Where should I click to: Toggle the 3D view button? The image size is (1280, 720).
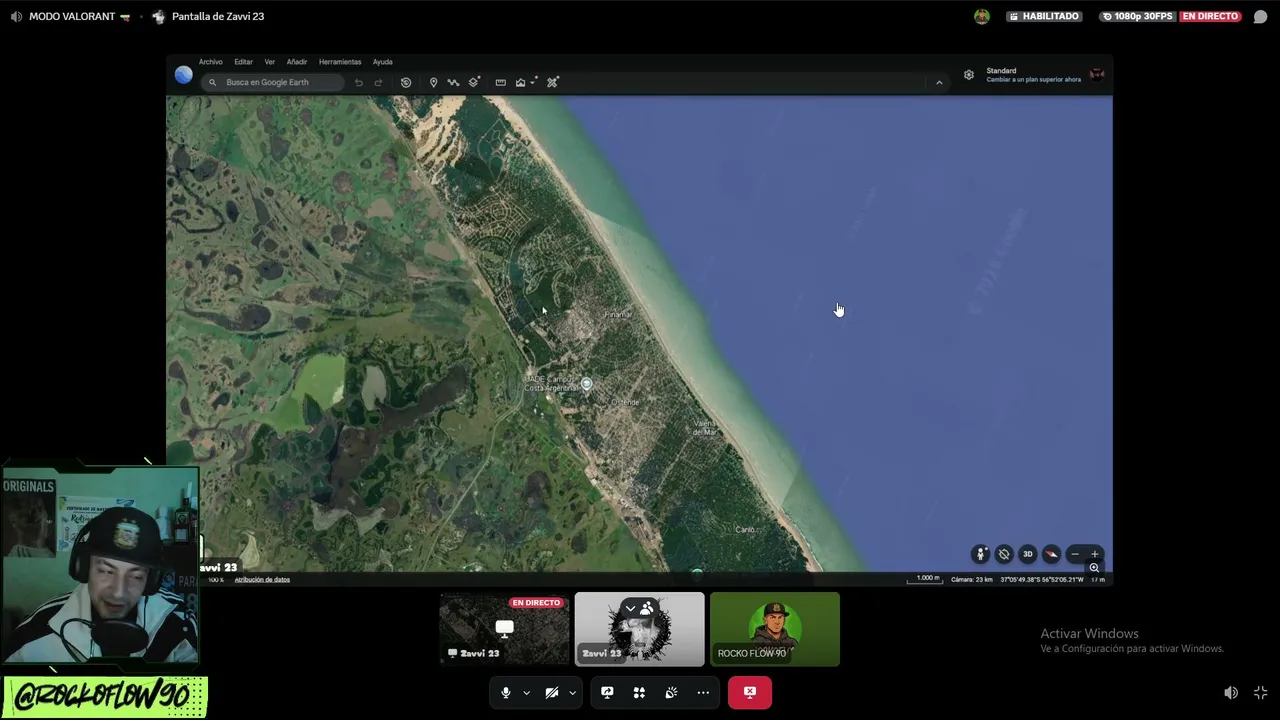(1027, 554)
